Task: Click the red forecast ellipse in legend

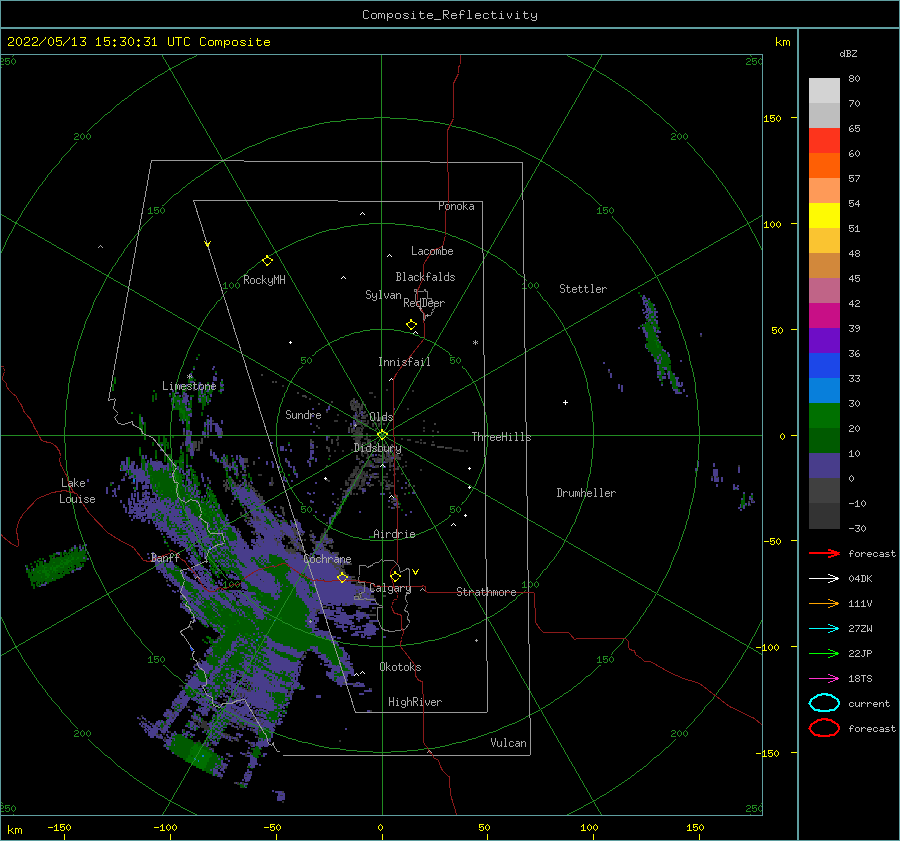Action: tap(824, 728)
